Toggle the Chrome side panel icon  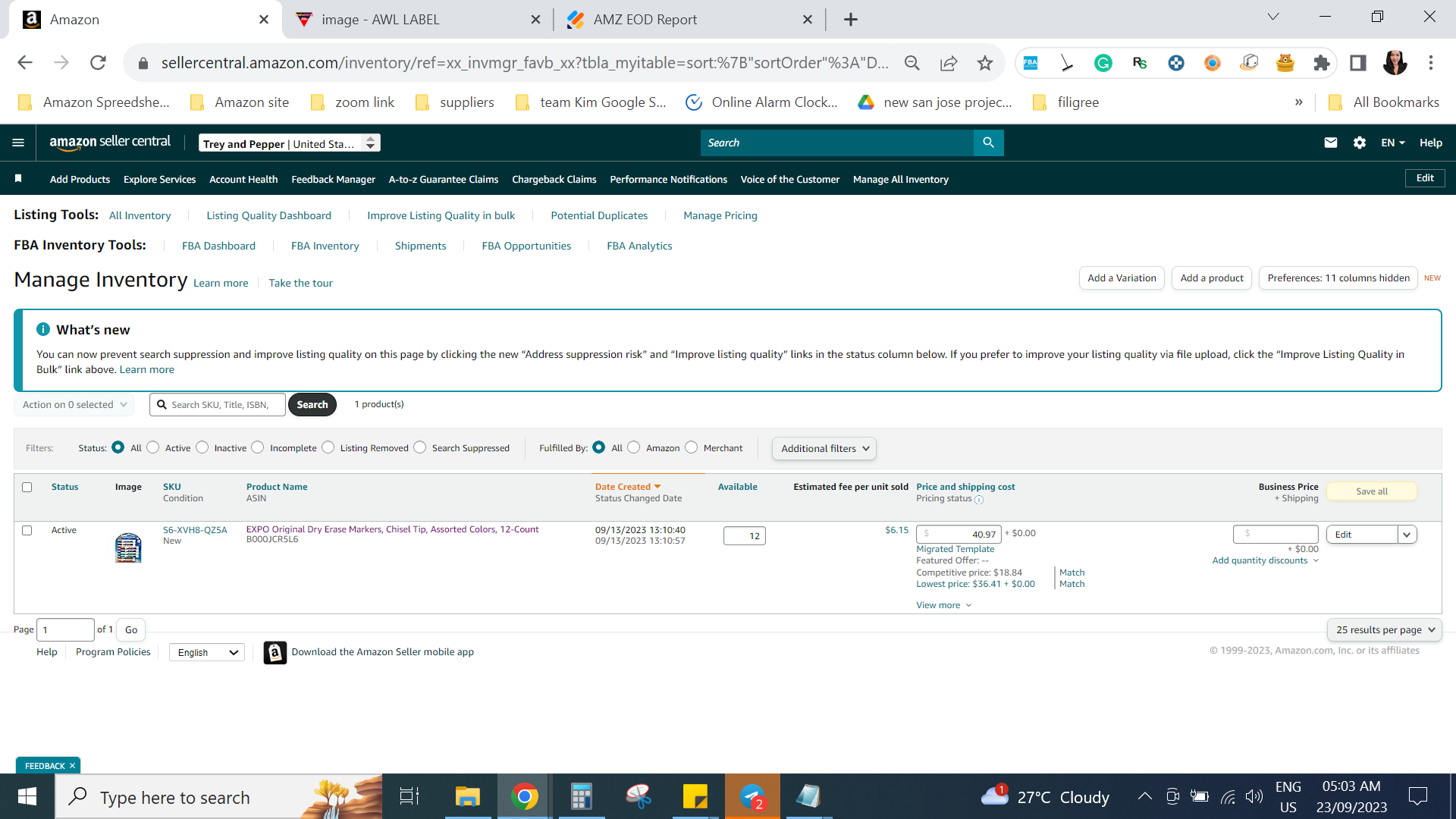pyautogui.click(x=1358, y=63)
